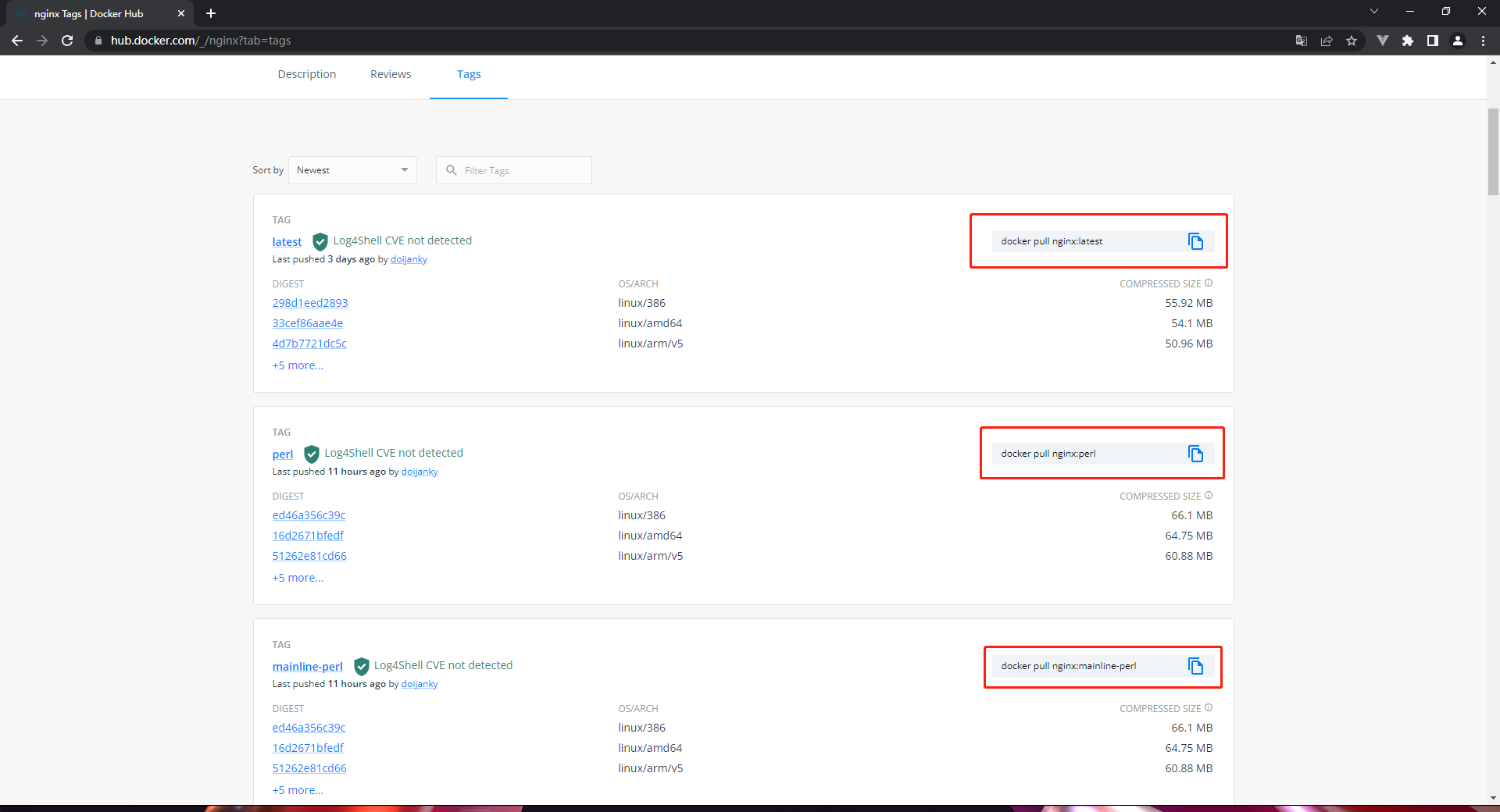This screenshot has width=1500, height=812.
Task: Expand +5 more digests under mainline-perl tag
Action: [x=298, y=790]
